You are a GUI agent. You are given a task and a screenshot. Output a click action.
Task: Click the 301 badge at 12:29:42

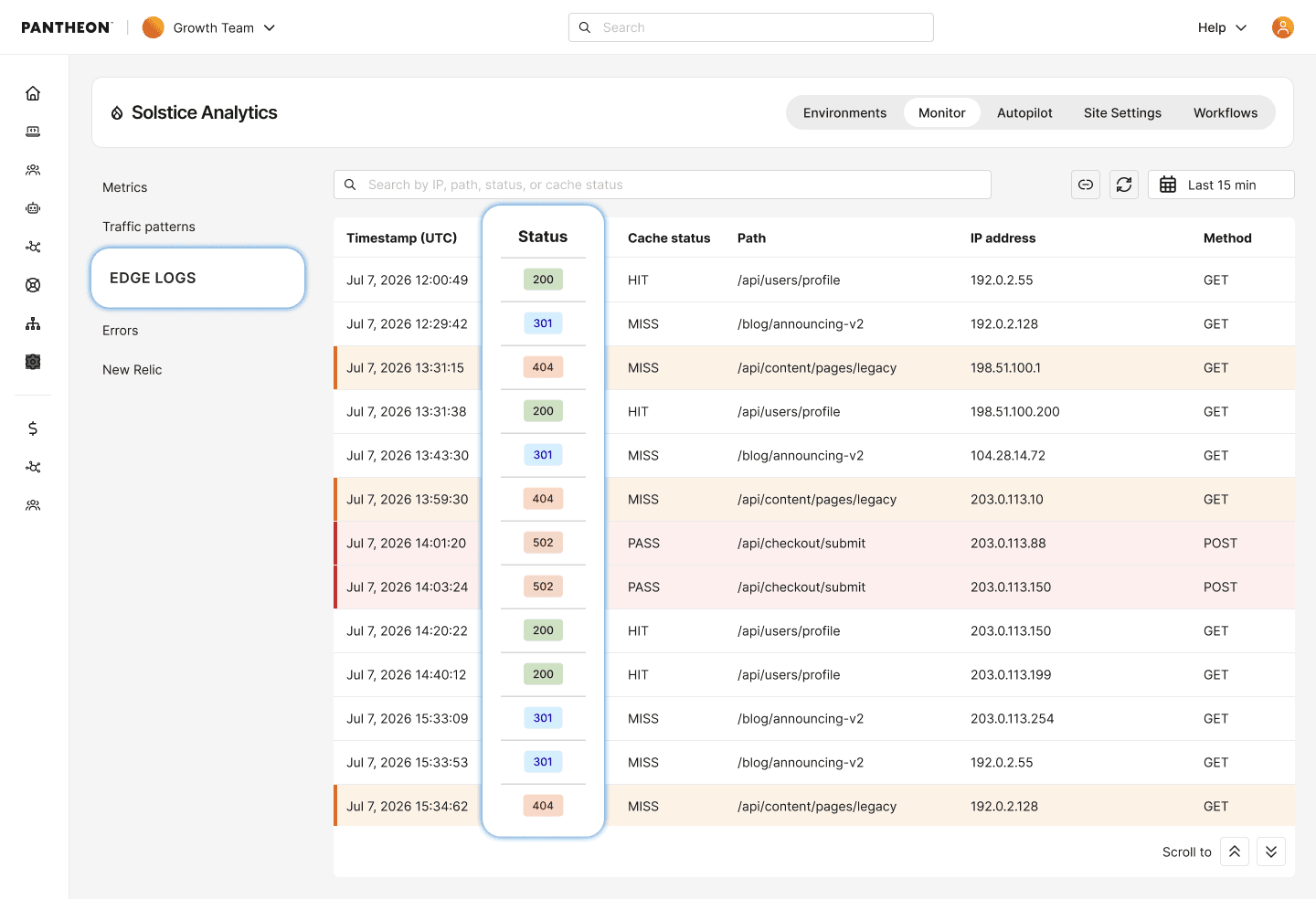[543, 323]
